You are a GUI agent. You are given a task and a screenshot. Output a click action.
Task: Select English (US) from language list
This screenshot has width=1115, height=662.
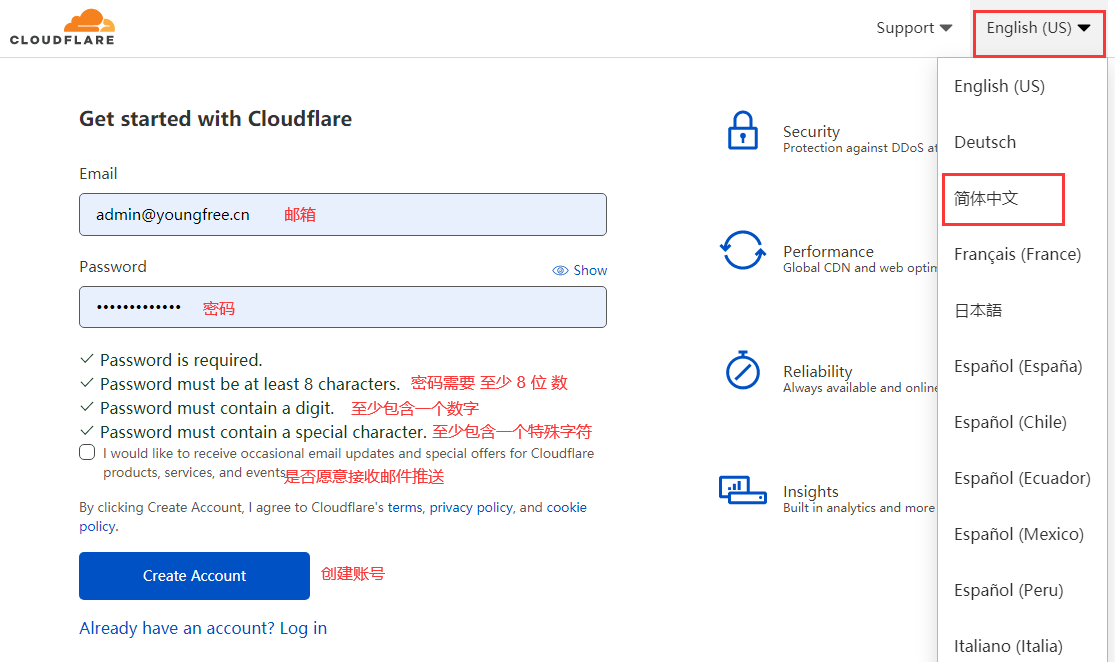999,86
